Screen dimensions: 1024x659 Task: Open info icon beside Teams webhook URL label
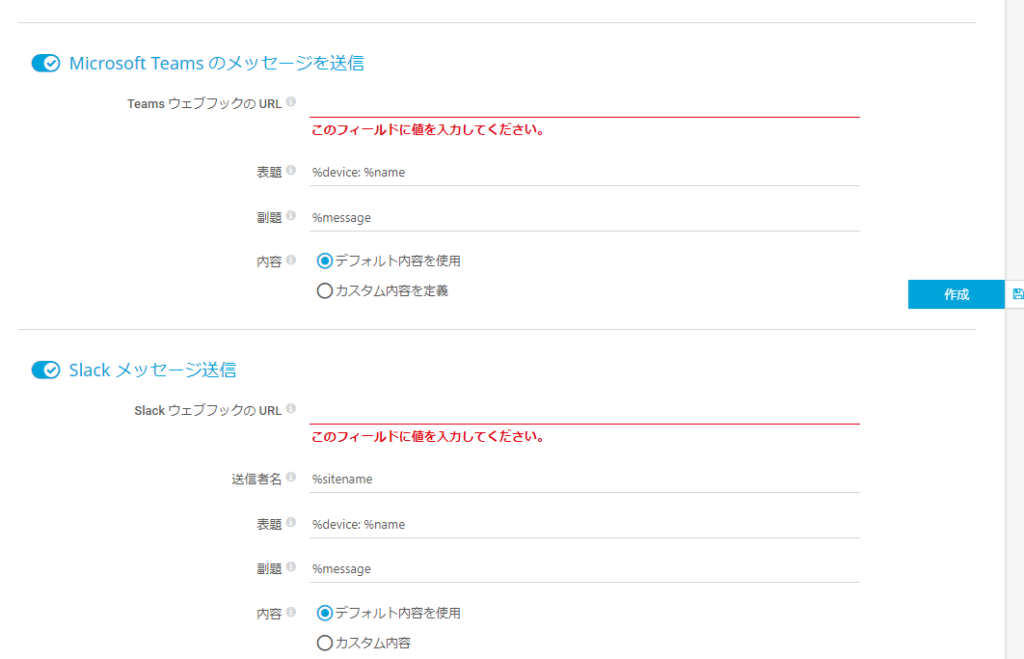291,102
